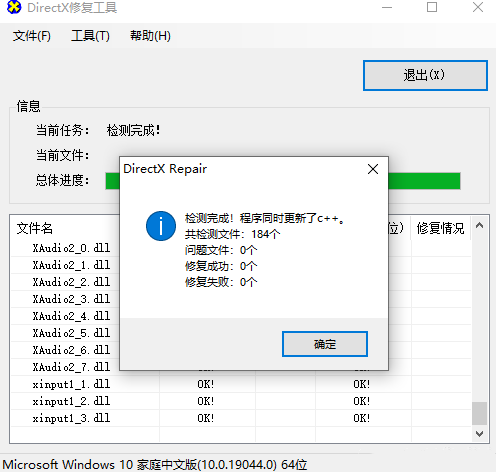Confirm with the 确定 button
Image resolution: width=496 pixels, height=472 pixels.
[325, 344]
